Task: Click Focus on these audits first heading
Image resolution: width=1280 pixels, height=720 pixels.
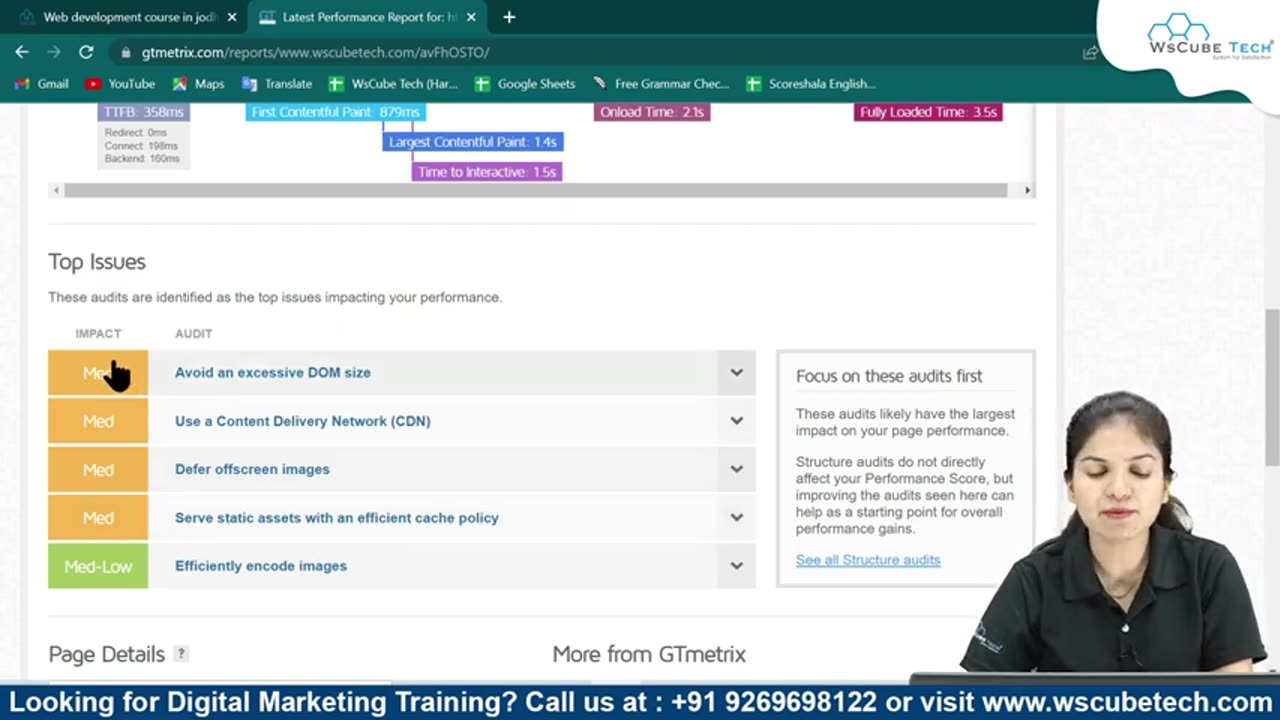Action: pyautogui.click(x=889, y=376)
